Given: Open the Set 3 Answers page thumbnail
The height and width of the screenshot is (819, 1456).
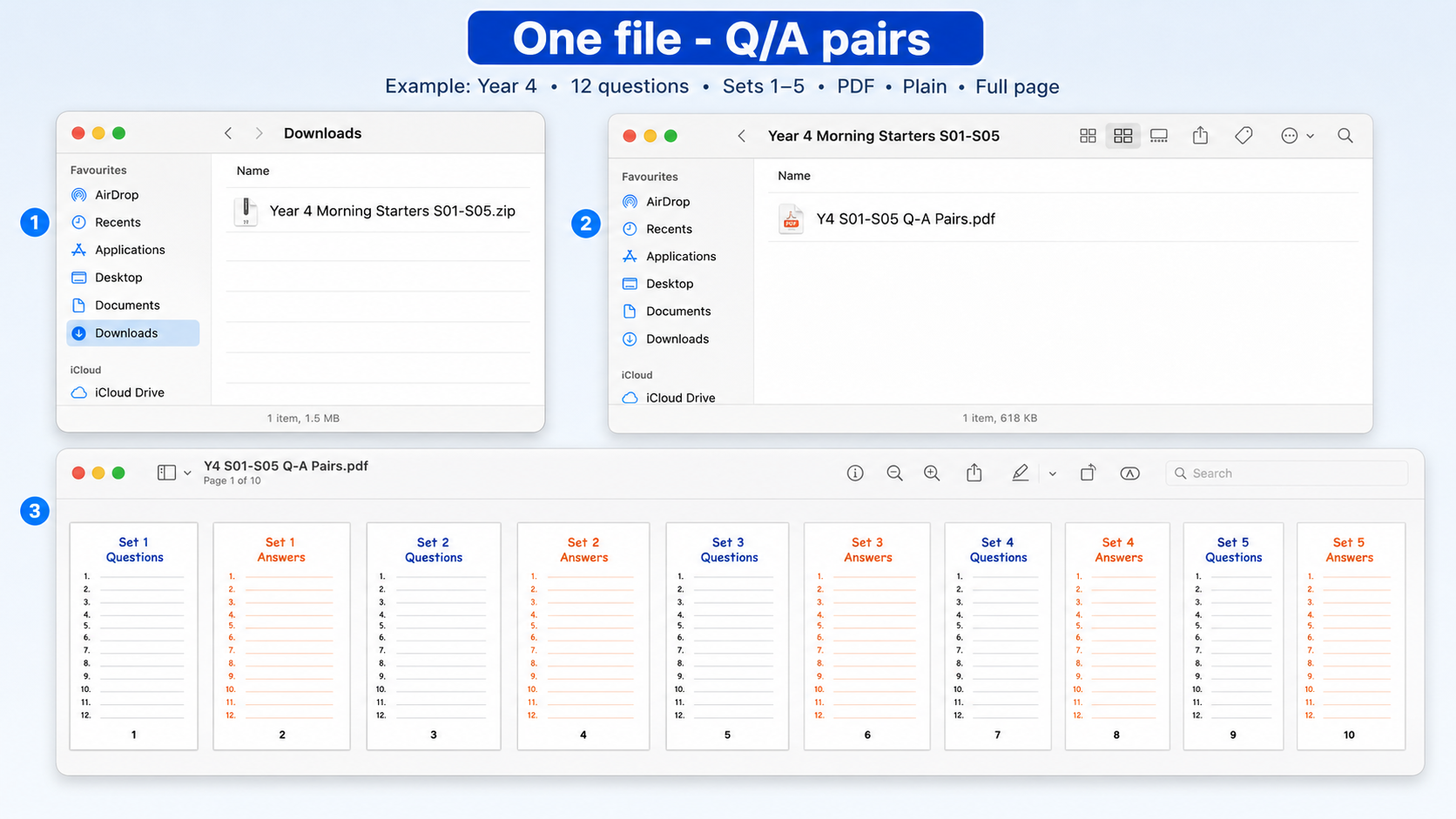Looking at the screenshot, I should coord(867,636).
